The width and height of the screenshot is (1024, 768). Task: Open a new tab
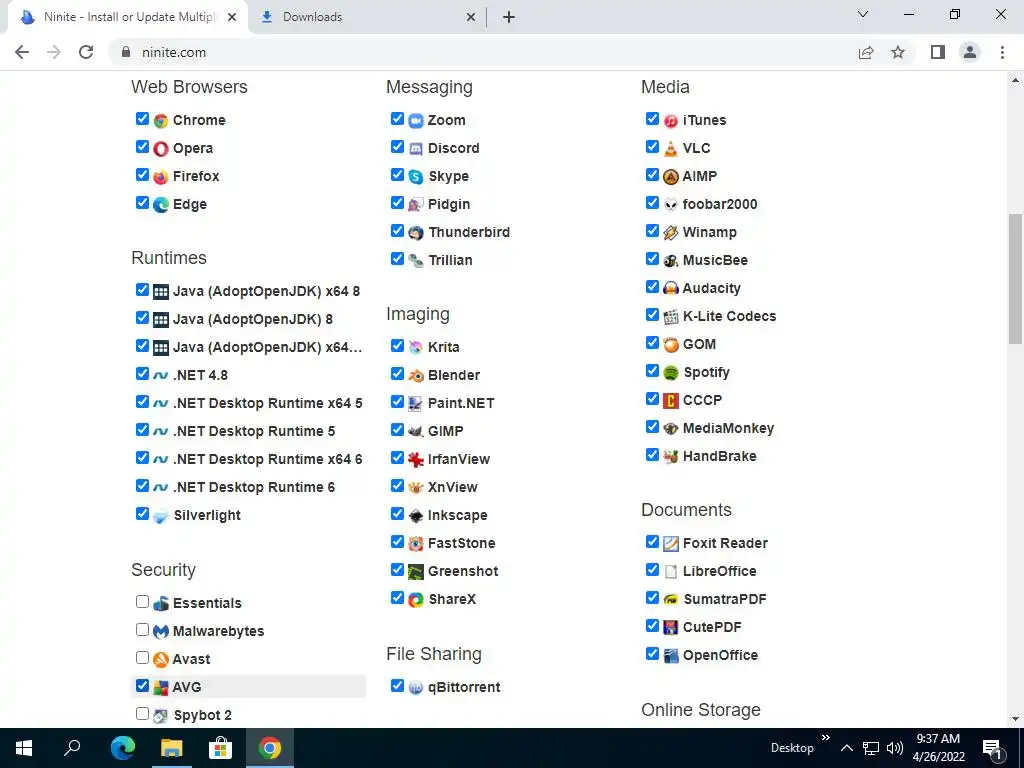pos(509,17)
